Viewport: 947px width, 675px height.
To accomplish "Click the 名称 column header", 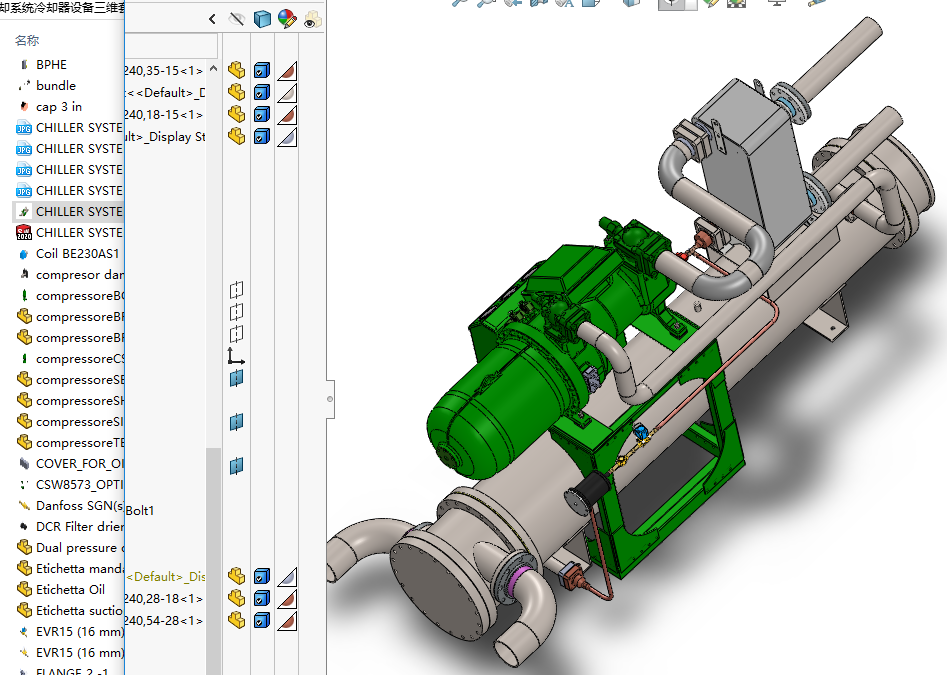I will [27, 41].
